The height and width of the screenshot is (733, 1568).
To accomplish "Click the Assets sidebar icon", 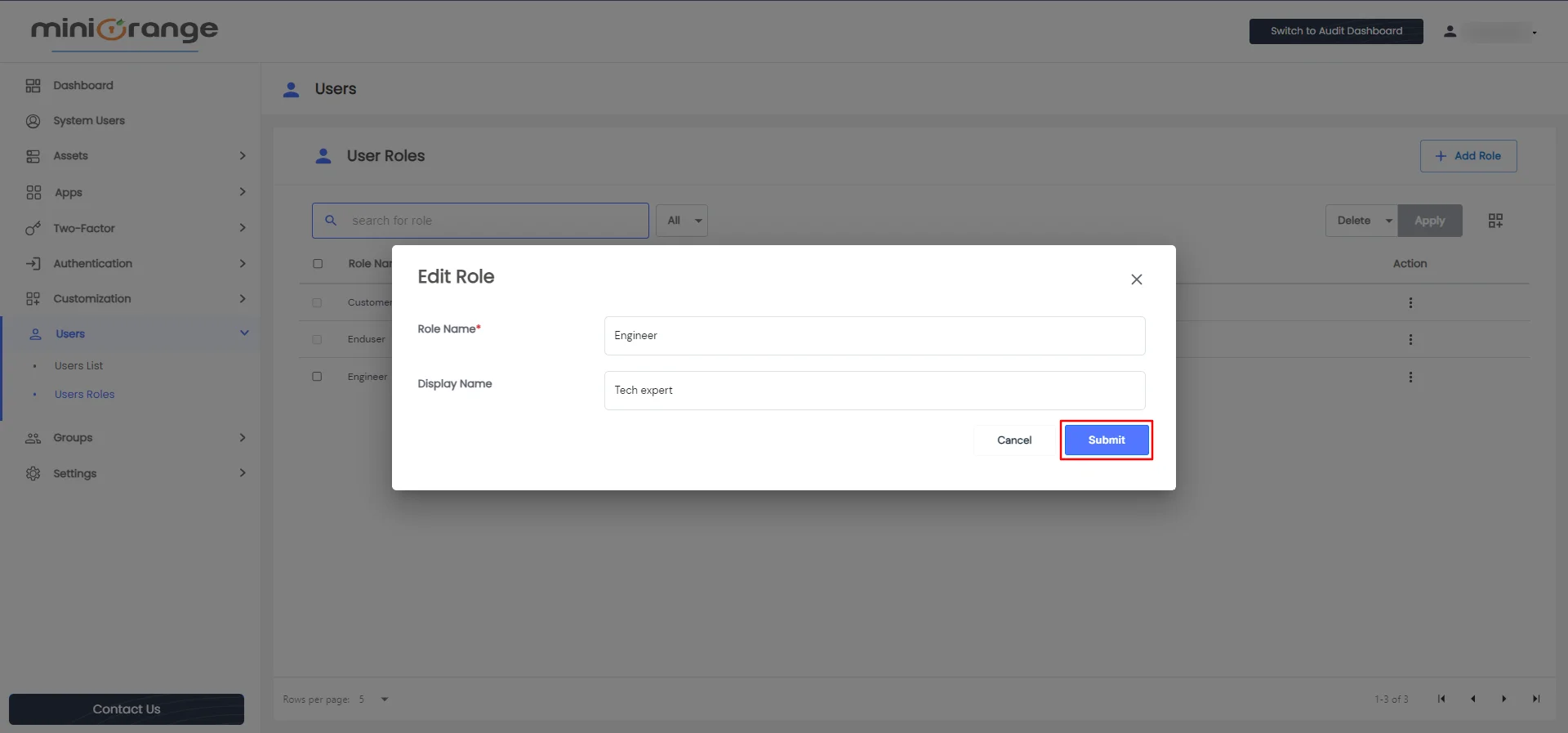I will 33,156.
